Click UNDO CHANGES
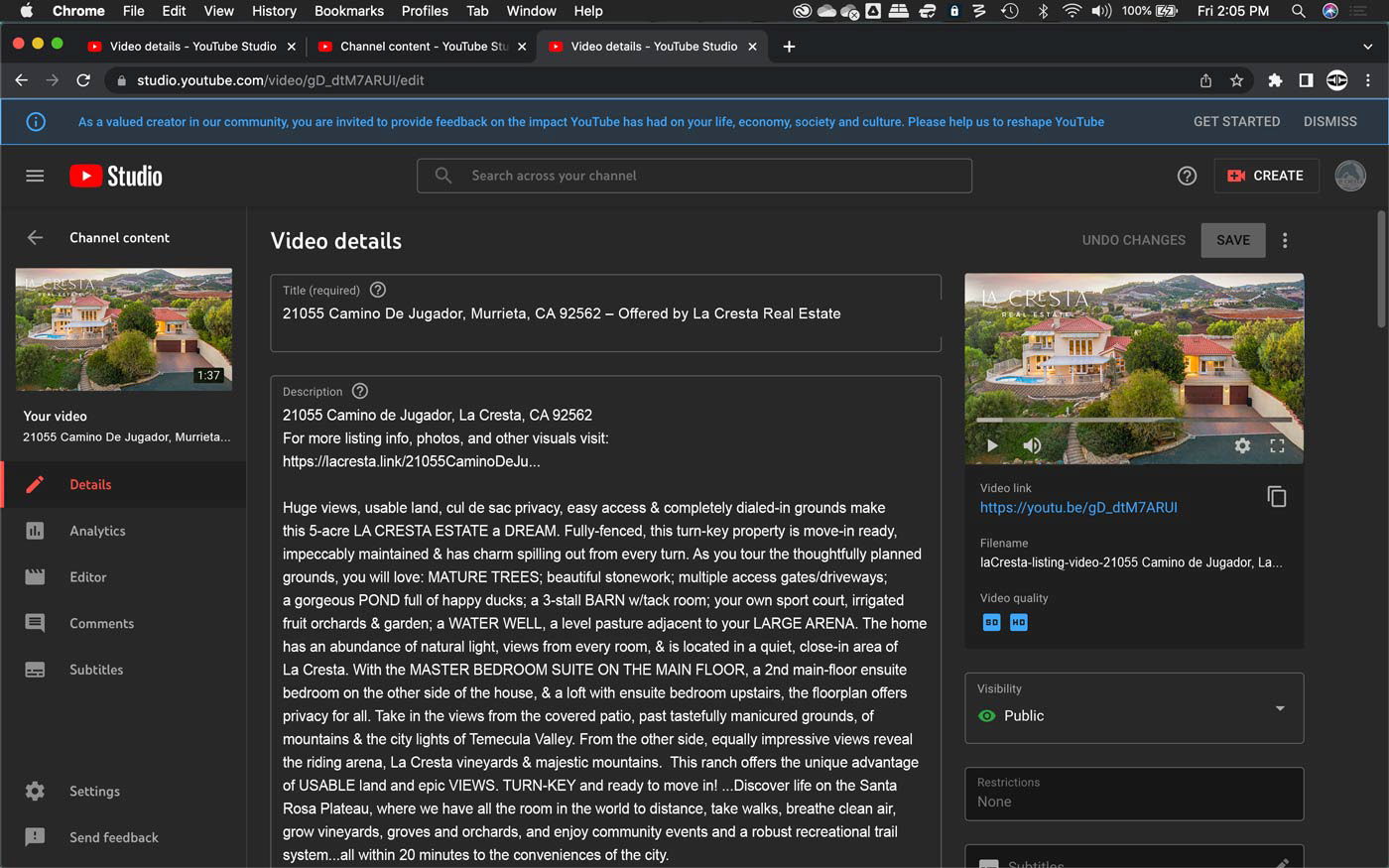 [1133, 240]
